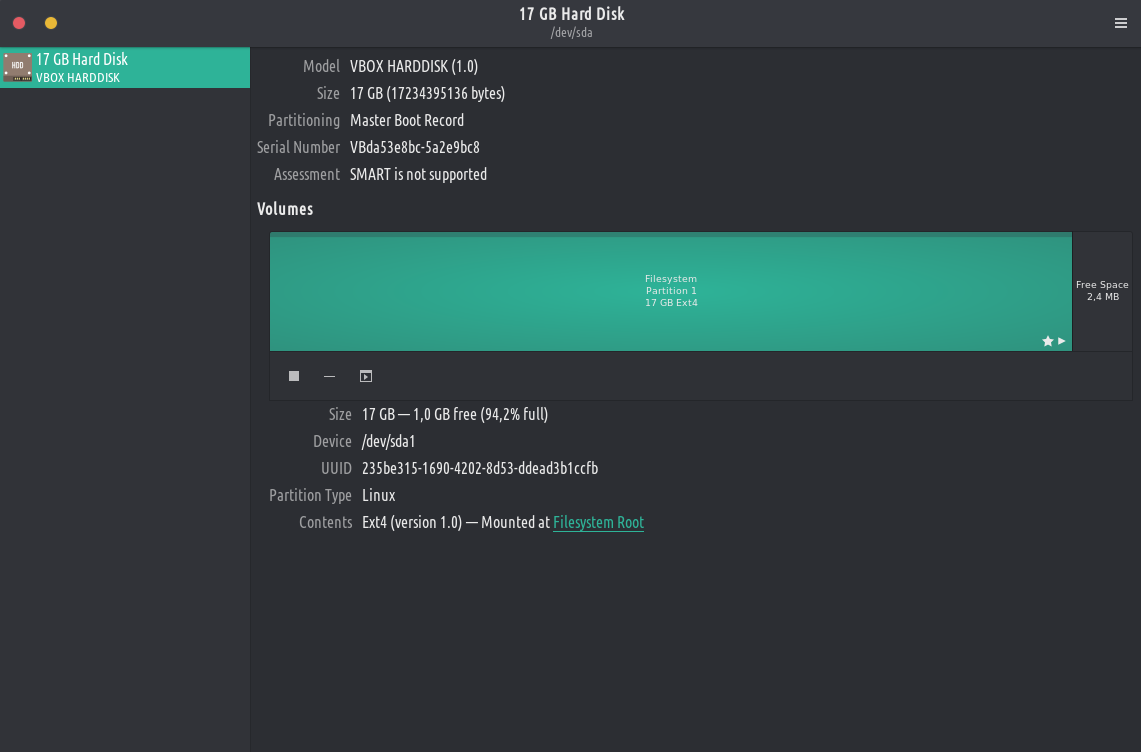Minimize the window with the yellow button
This screenshot has height=752, width=1141.
(51, 23)
